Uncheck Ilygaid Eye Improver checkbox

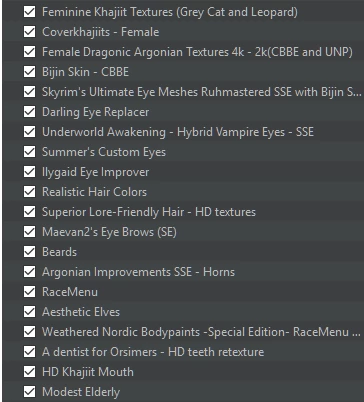point(29,172)
